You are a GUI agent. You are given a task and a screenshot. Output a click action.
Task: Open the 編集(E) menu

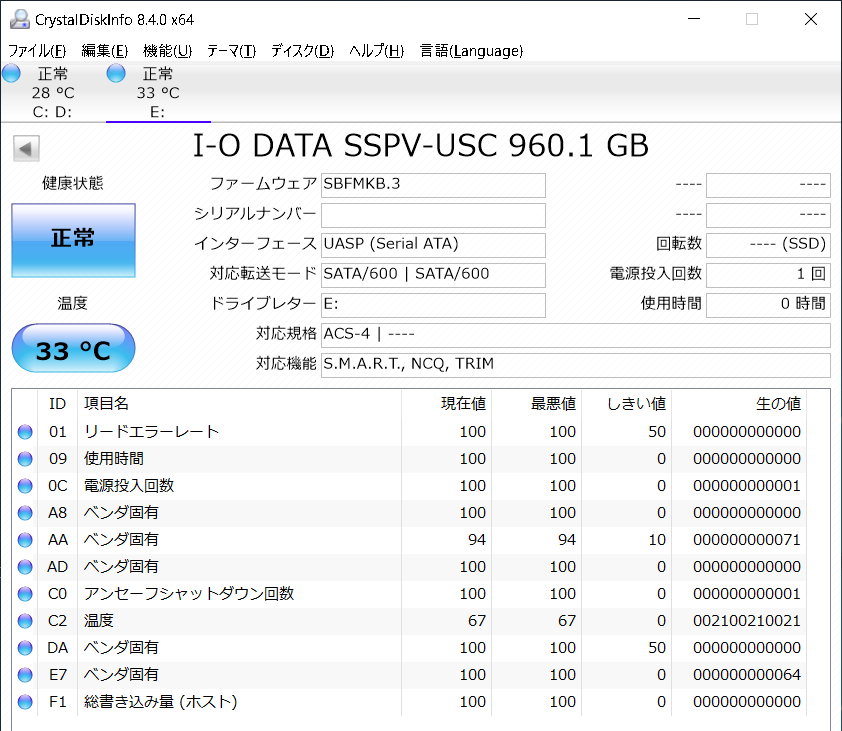coord(105,51)
